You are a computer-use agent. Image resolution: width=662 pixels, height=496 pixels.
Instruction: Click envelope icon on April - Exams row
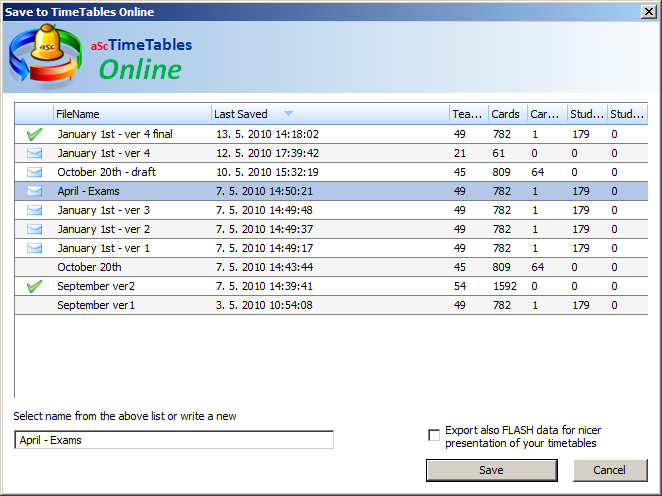(35, 191)
